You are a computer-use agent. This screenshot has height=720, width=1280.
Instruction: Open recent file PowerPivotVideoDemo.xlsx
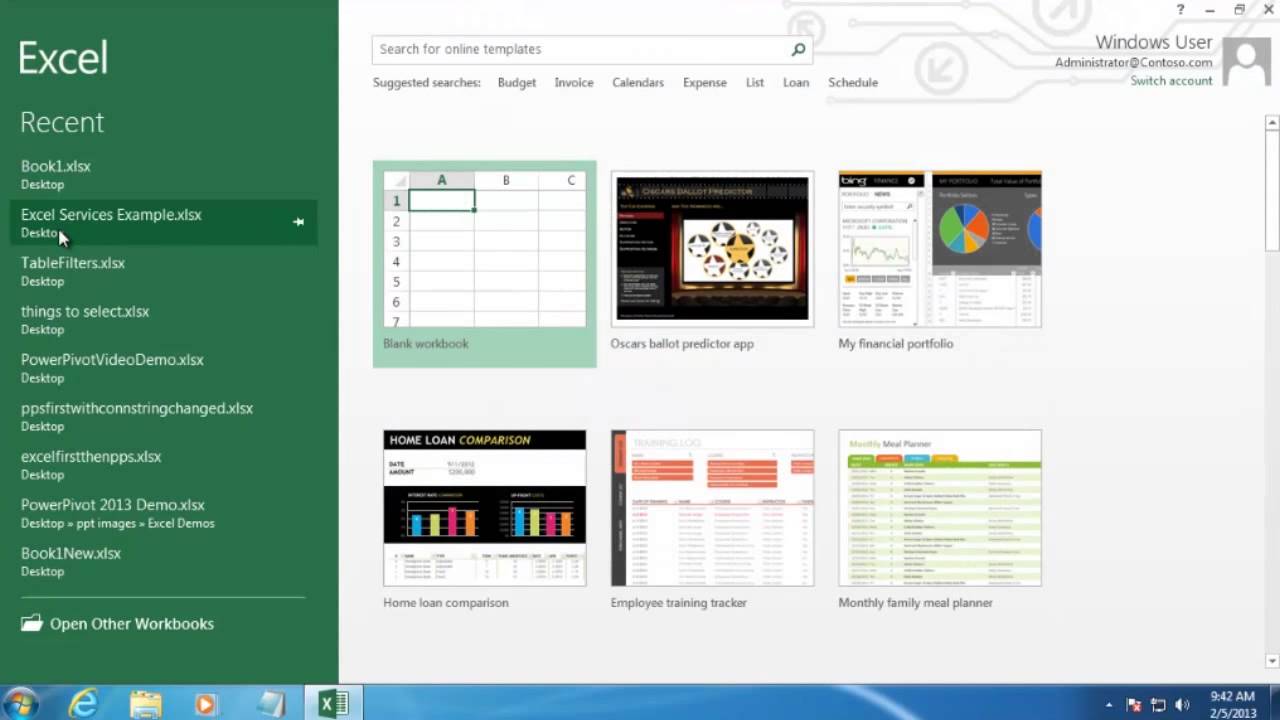pyautogui.click(x=164, y=368)
